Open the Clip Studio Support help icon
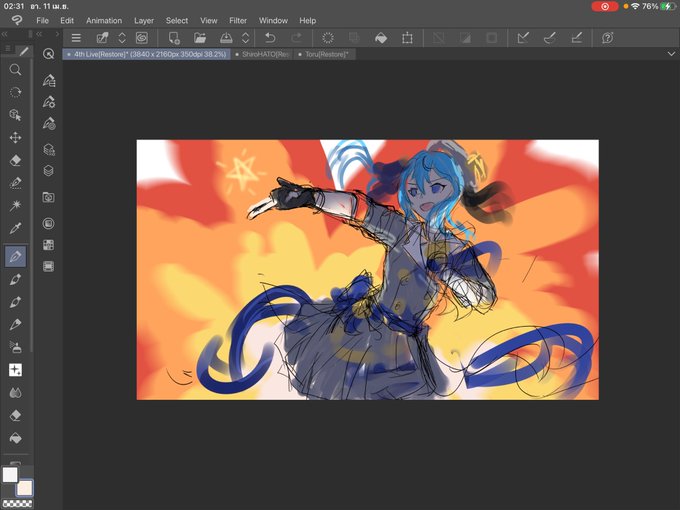The image size is (680, 510). click(x=608, y=38)
